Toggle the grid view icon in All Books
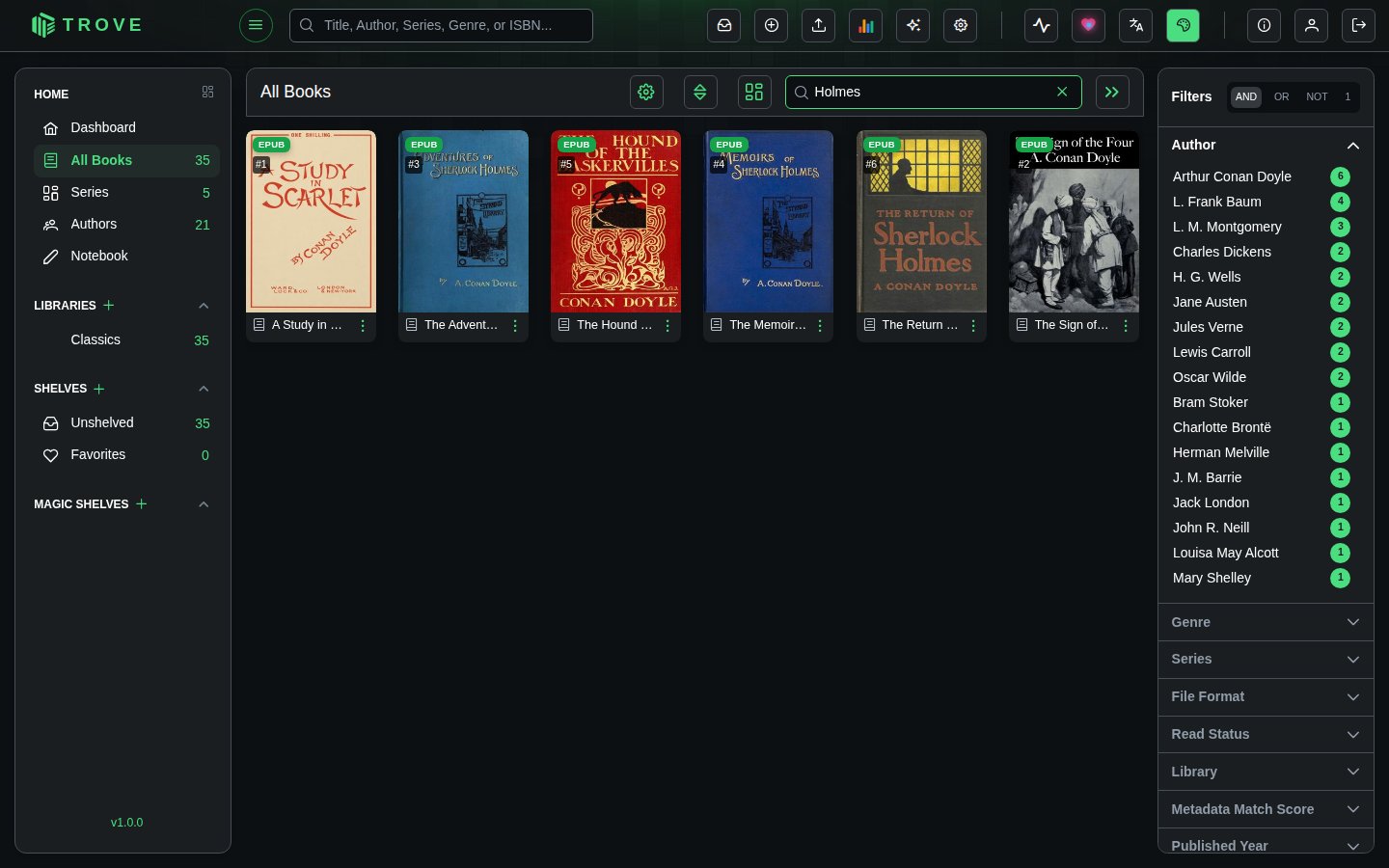This screenshot has width=1389, height=868. 754,92
